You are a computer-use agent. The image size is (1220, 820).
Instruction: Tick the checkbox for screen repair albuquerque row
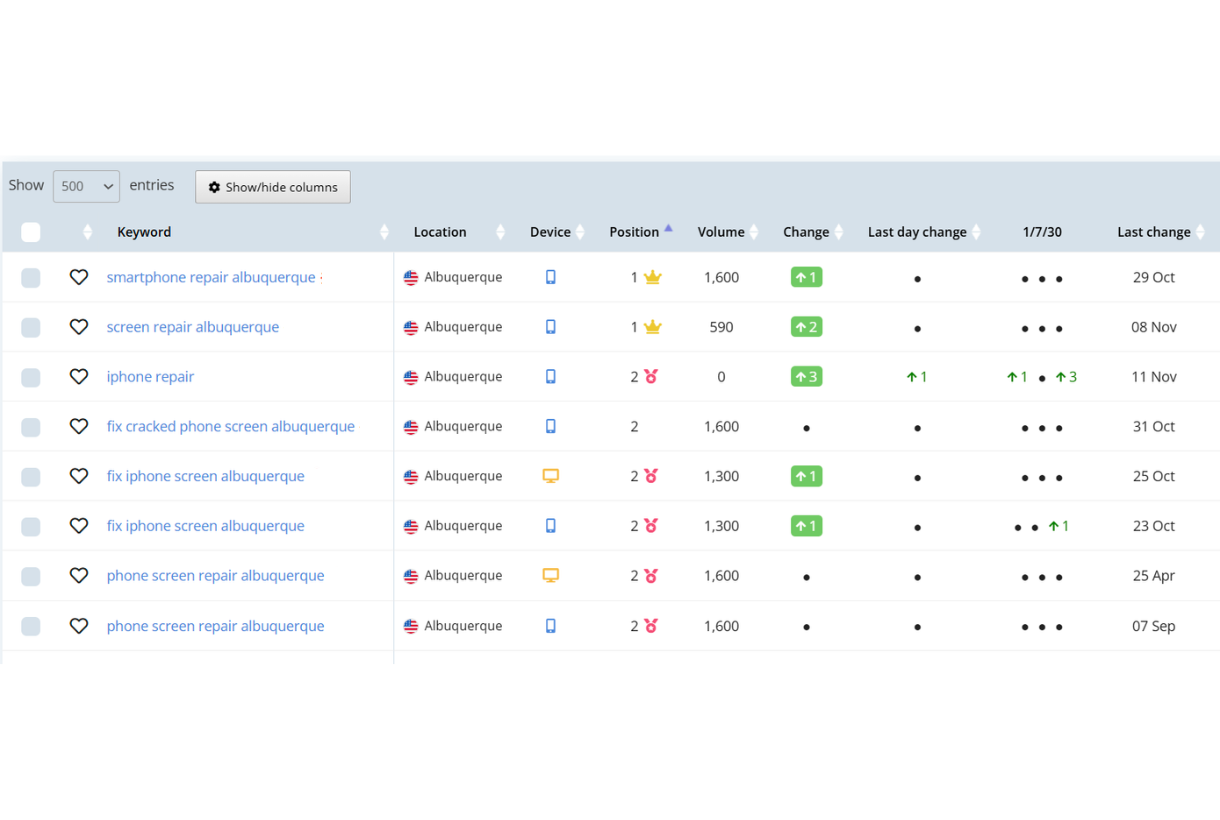tap(30, 327)
